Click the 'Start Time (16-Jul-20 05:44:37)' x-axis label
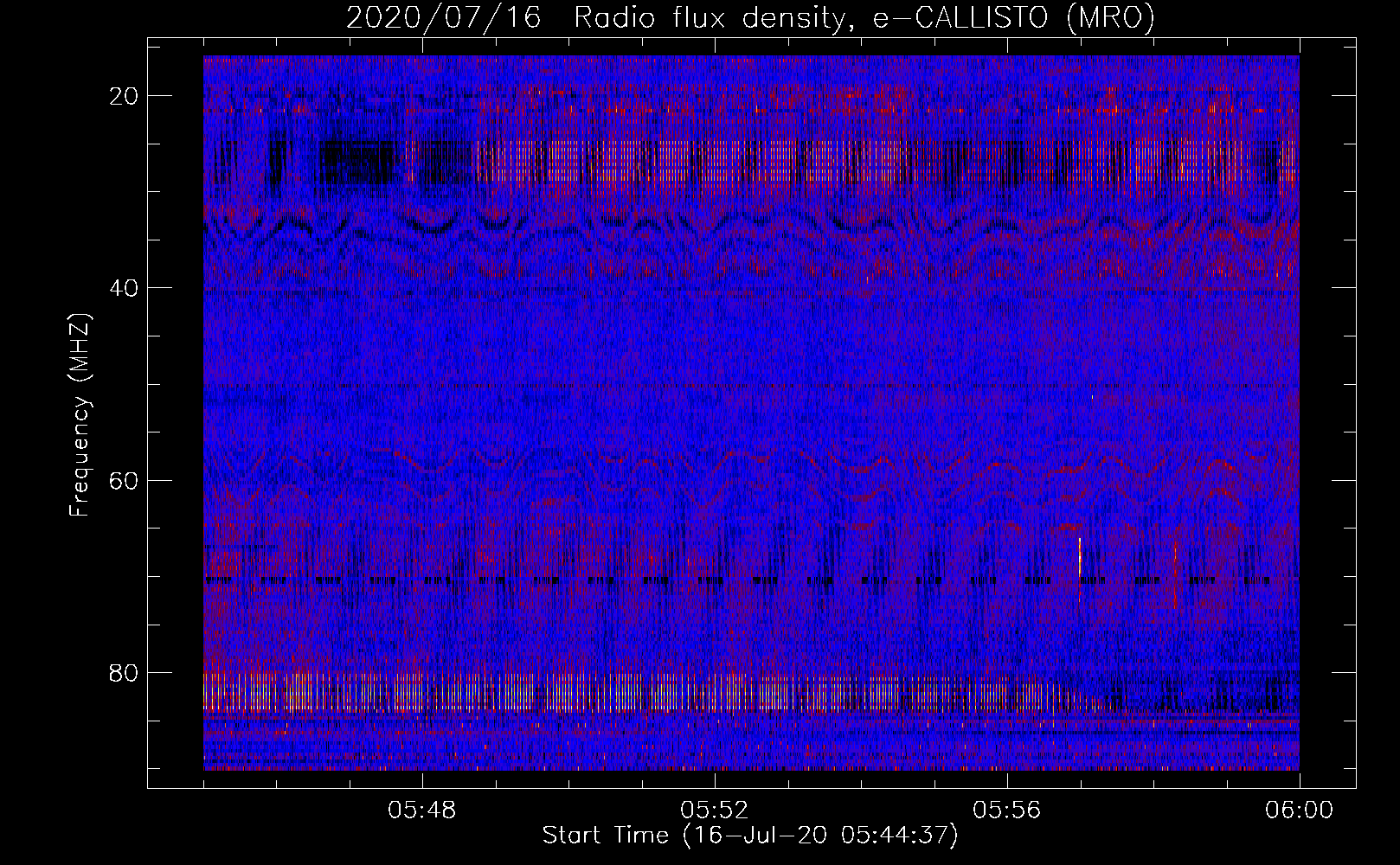This screenshot has height=865, width=1400. [750, 836]
